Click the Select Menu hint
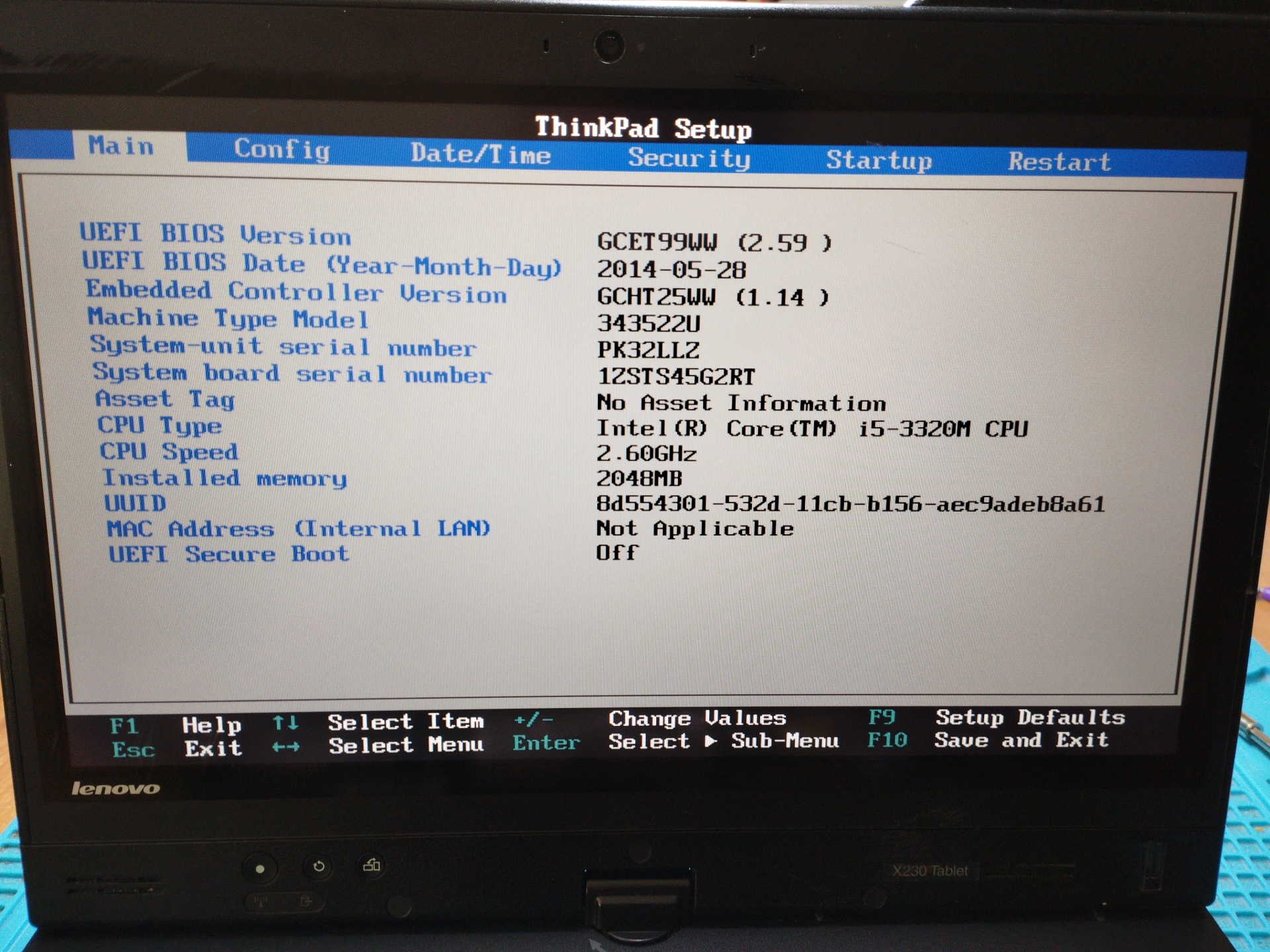This screenshot has height=952, width=1270. click(407, 745)
